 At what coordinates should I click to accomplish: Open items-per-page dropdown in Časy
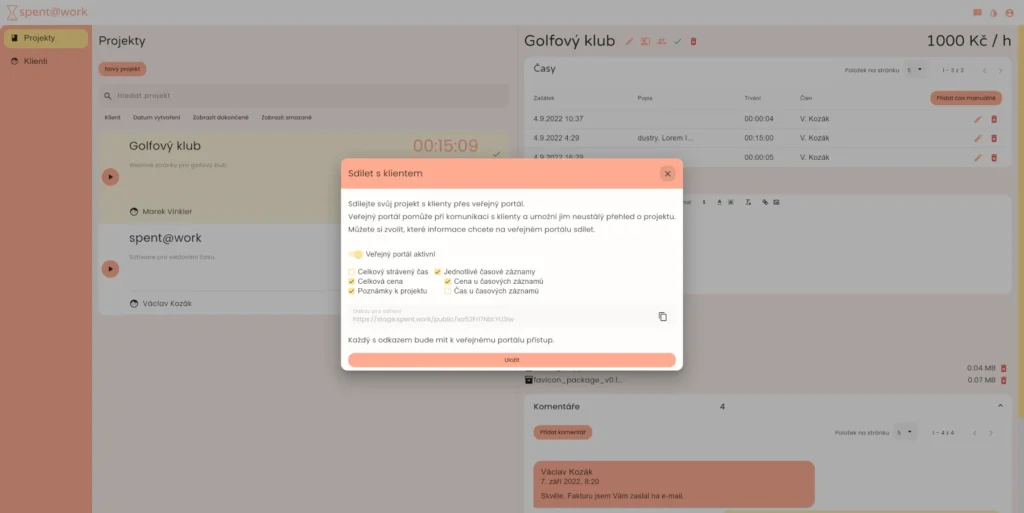(914, 70)
